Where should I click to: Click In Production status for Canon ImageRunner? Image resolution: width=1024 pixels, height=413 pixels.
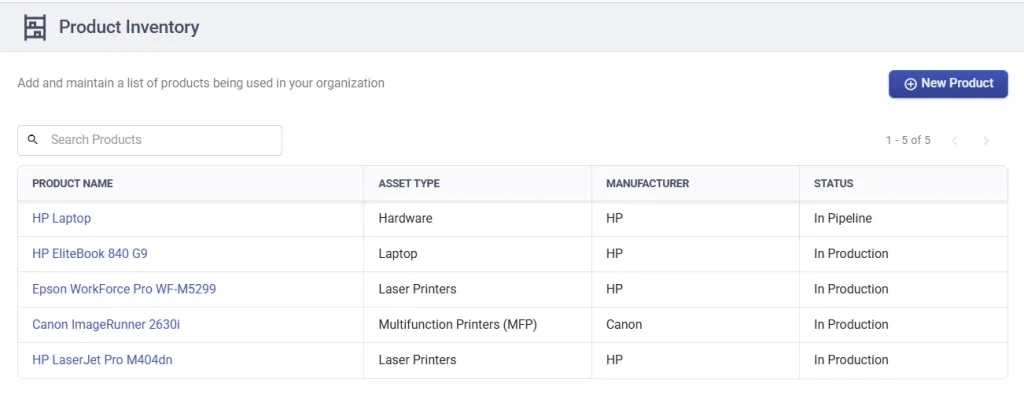(x=851, y=324)
